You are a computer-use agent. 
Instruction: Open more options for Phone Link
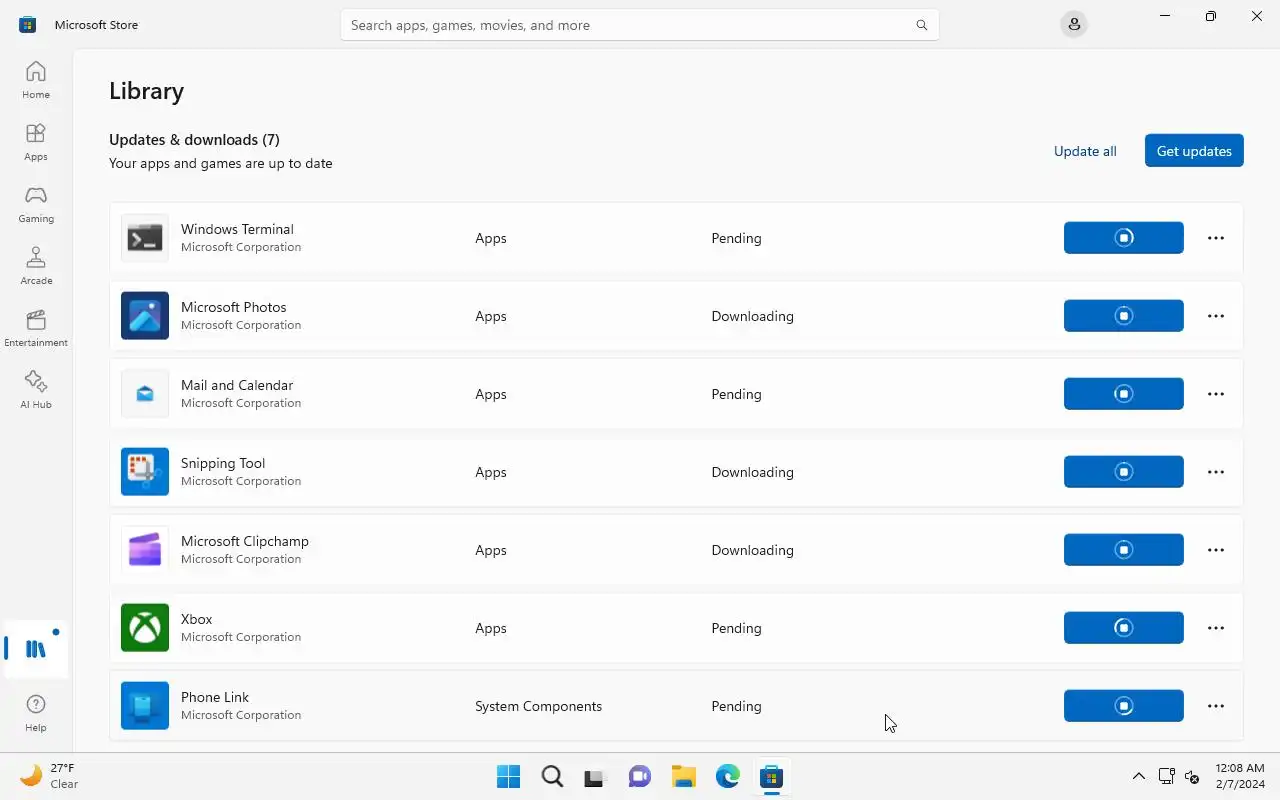[x=1216, y=706]
